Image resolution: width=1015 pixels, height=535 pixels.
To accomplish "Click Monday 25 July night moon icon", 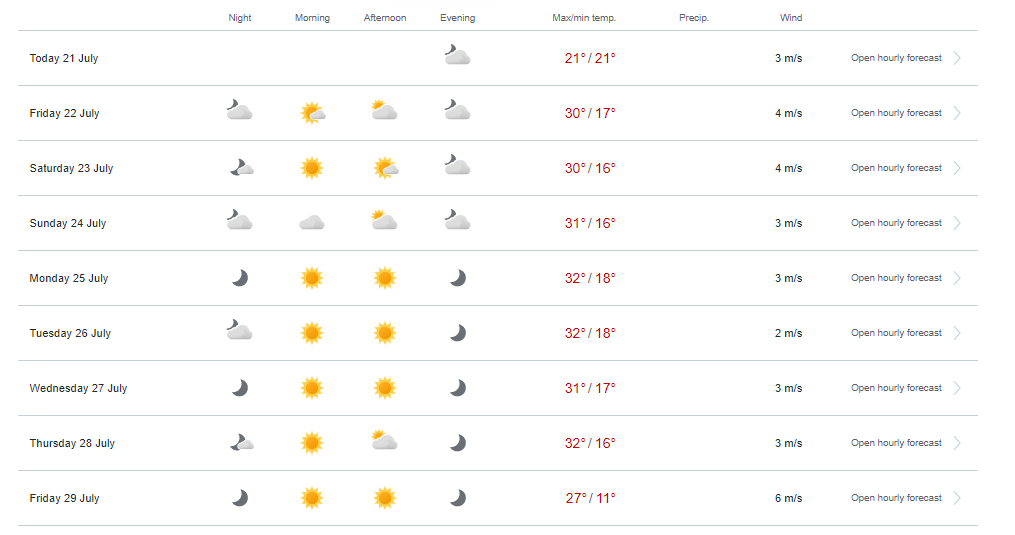I will (x=240, y=278).
